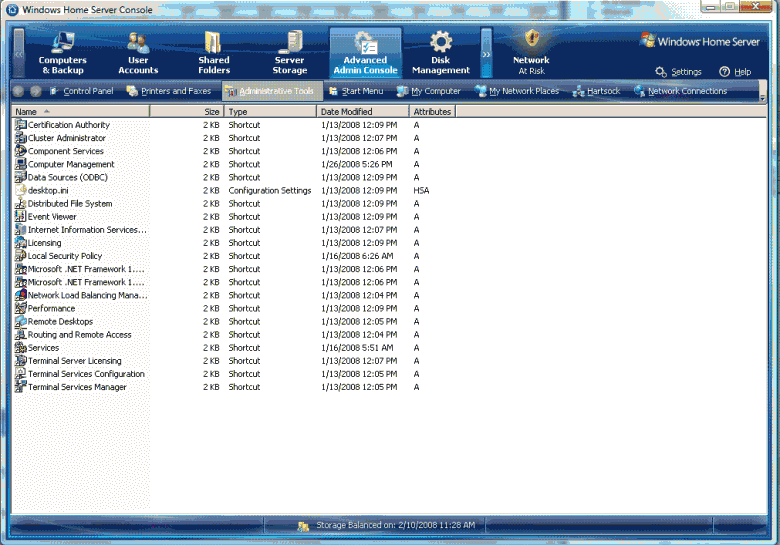780x545 pixels.
Task: Open Control Panel from the toolbar
Action: pos(82,91)
